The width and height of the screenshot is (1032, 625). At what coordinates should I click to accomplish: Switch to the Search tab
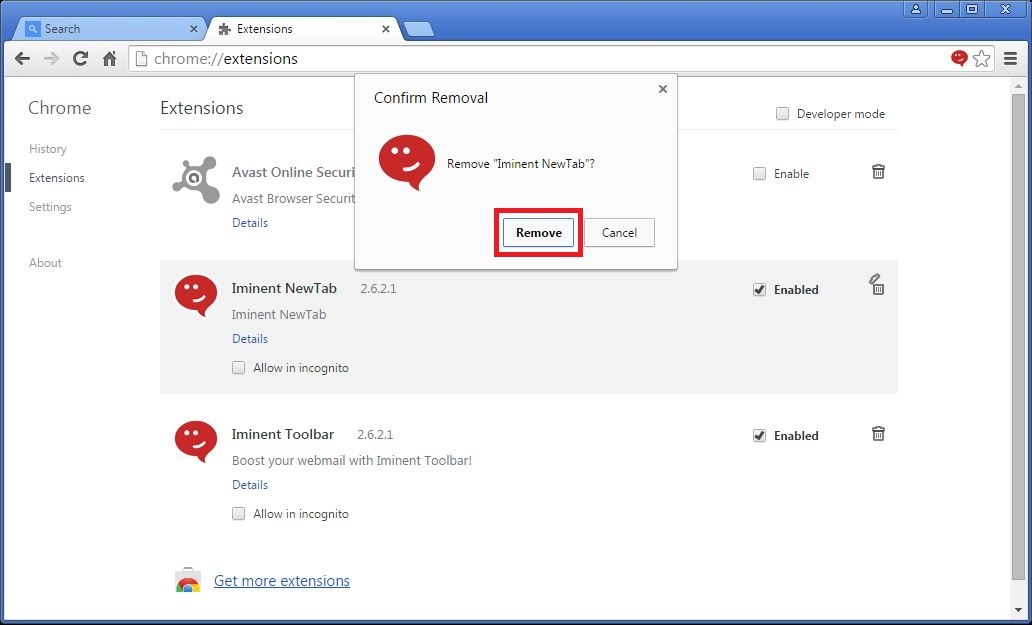(x=112, y=29)
